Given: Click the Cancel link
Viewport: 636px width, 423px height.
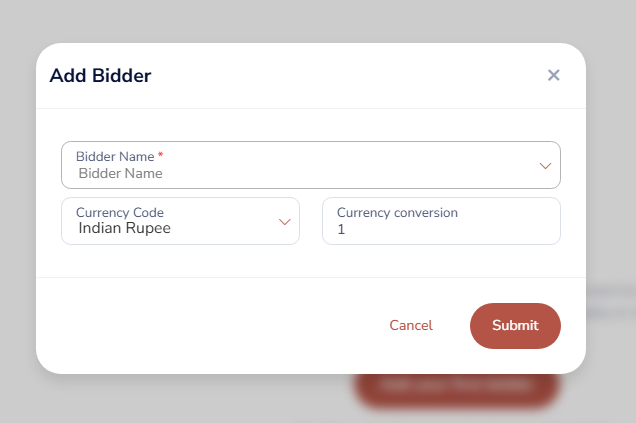Looking at the screenshot, I should (411, 325).
